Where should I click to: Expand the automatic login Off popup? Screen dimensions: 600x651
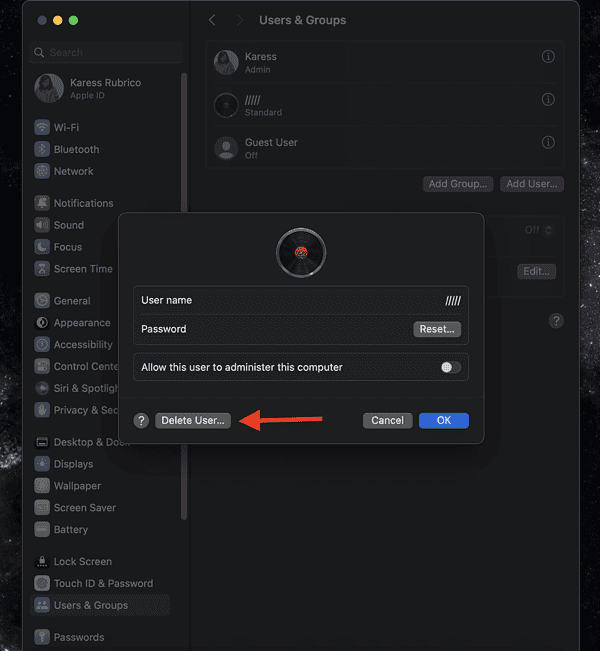click(538, 230)
